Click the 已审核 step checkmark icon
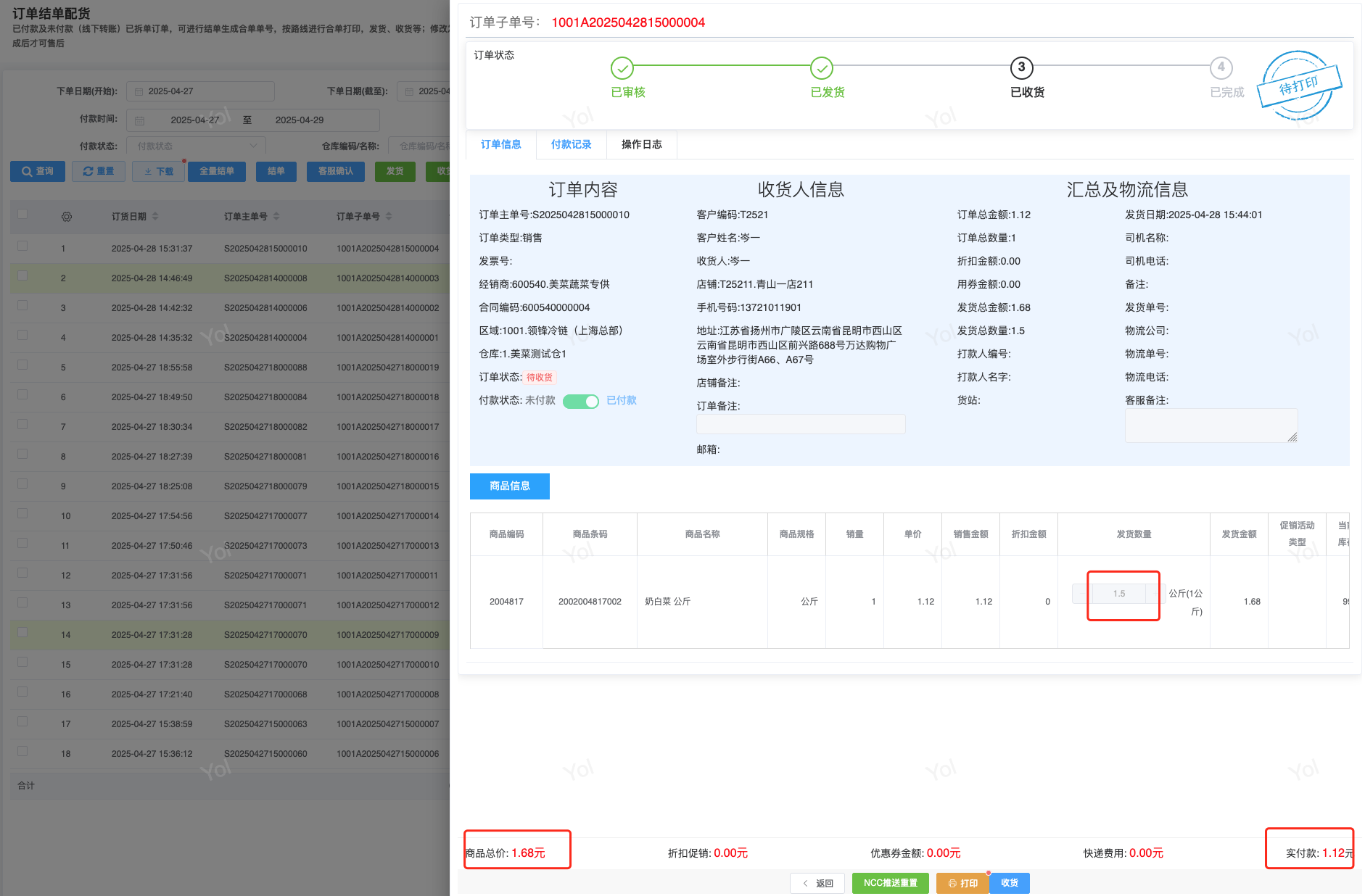 pyautogui.click(x=622, y=68)
